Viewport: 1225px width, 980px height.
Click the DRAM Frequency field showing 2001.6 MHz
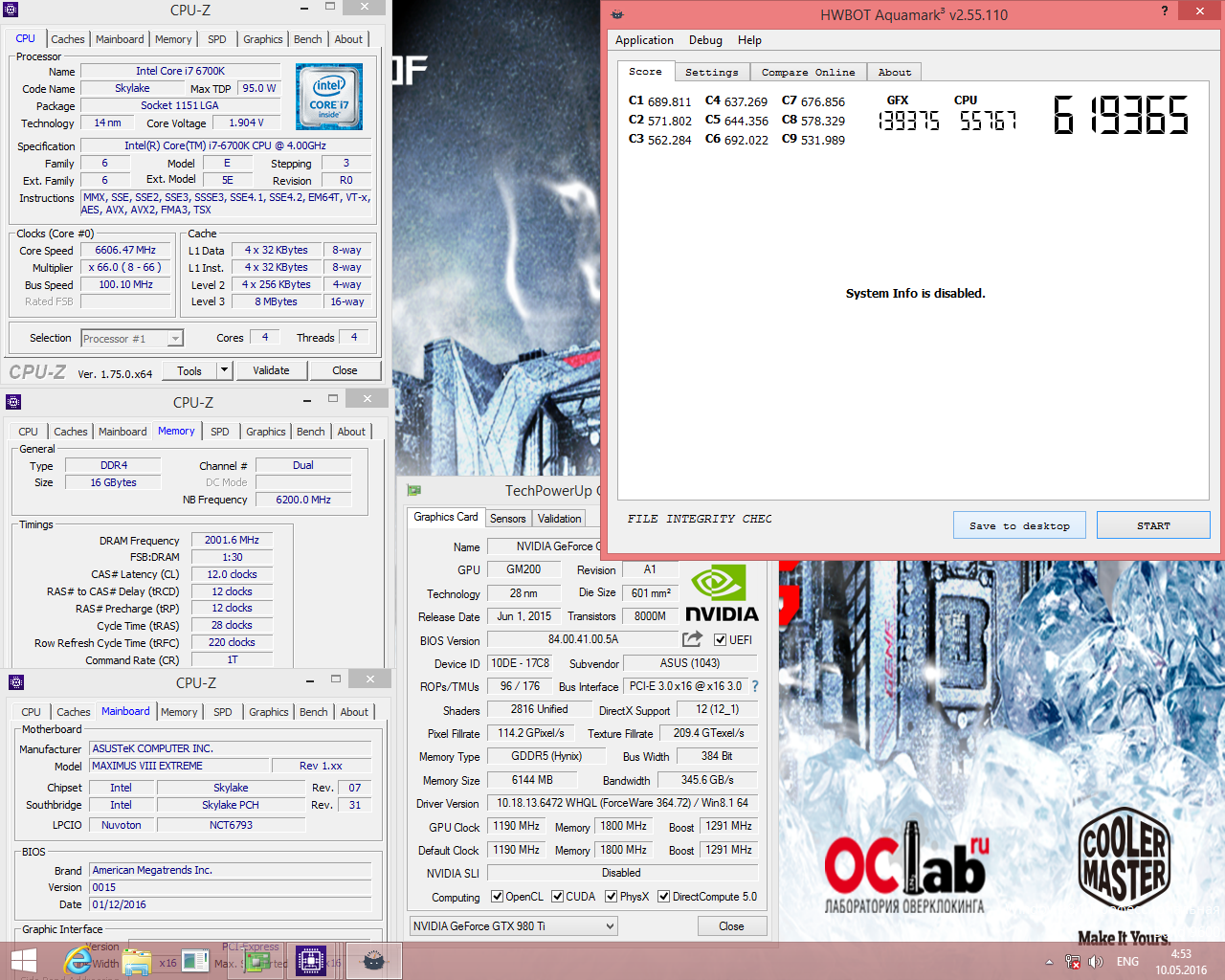(232, 541)
